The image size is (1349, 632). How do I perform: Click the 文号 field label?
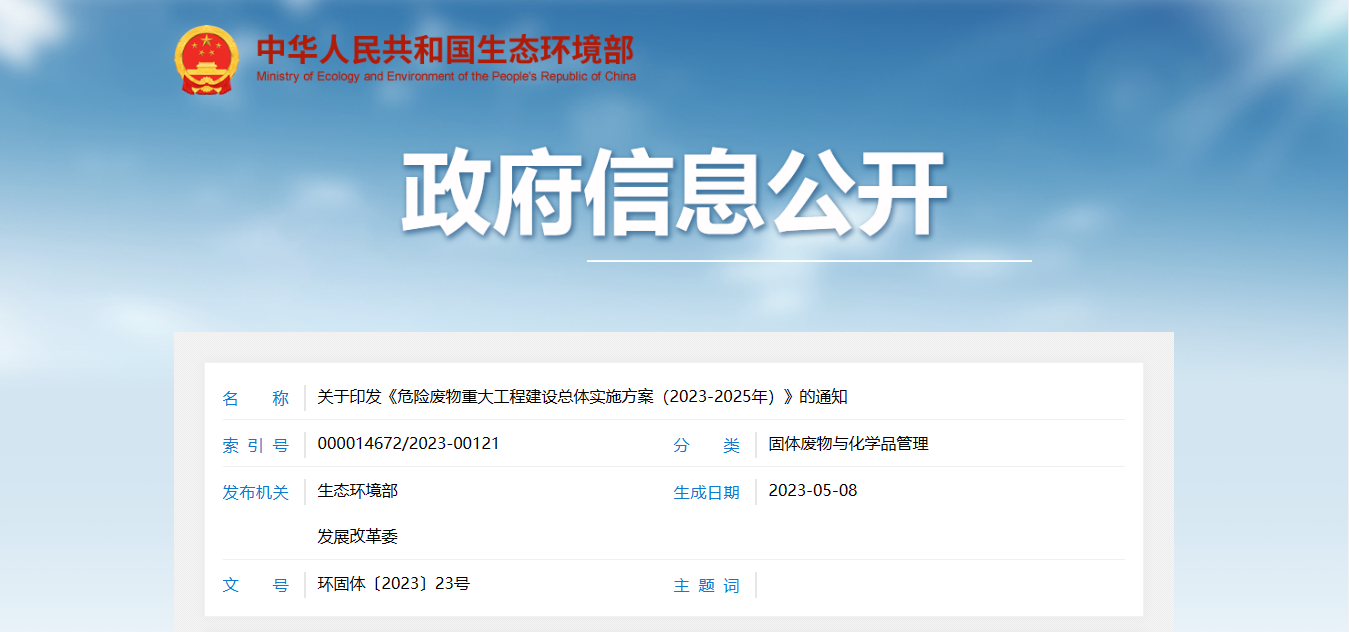(255, 585)
